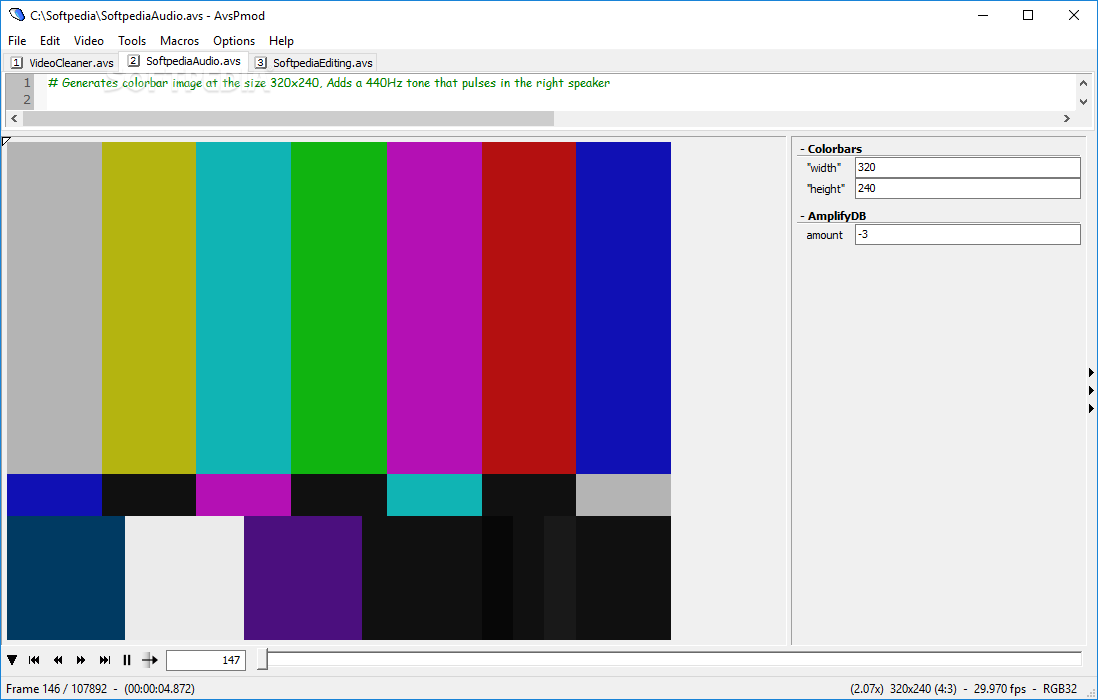The height and width of the screenshot is (700, 1098).
Task: Jump to the last frame button
Action: pyautogui.click(x=104, y=659)
